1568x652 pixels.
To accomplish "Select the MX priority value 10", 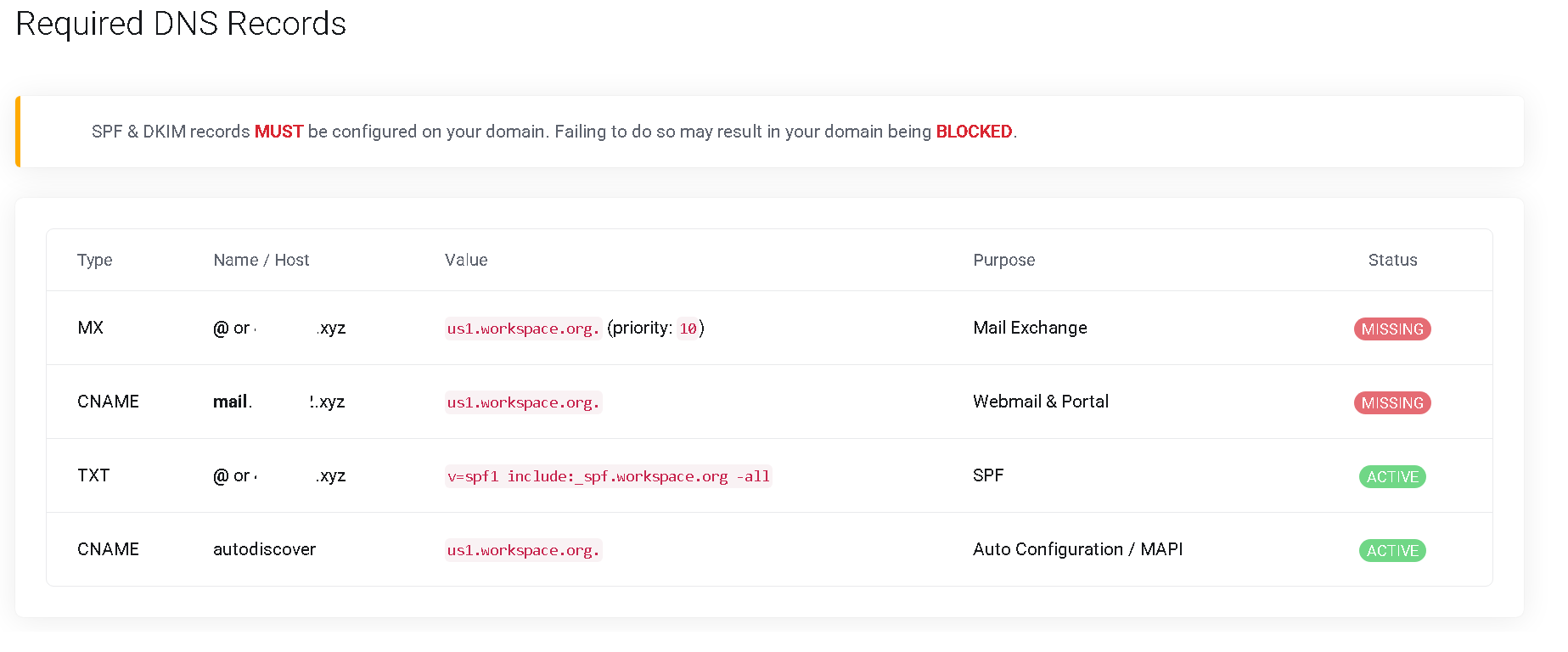I will pos(688,329).
